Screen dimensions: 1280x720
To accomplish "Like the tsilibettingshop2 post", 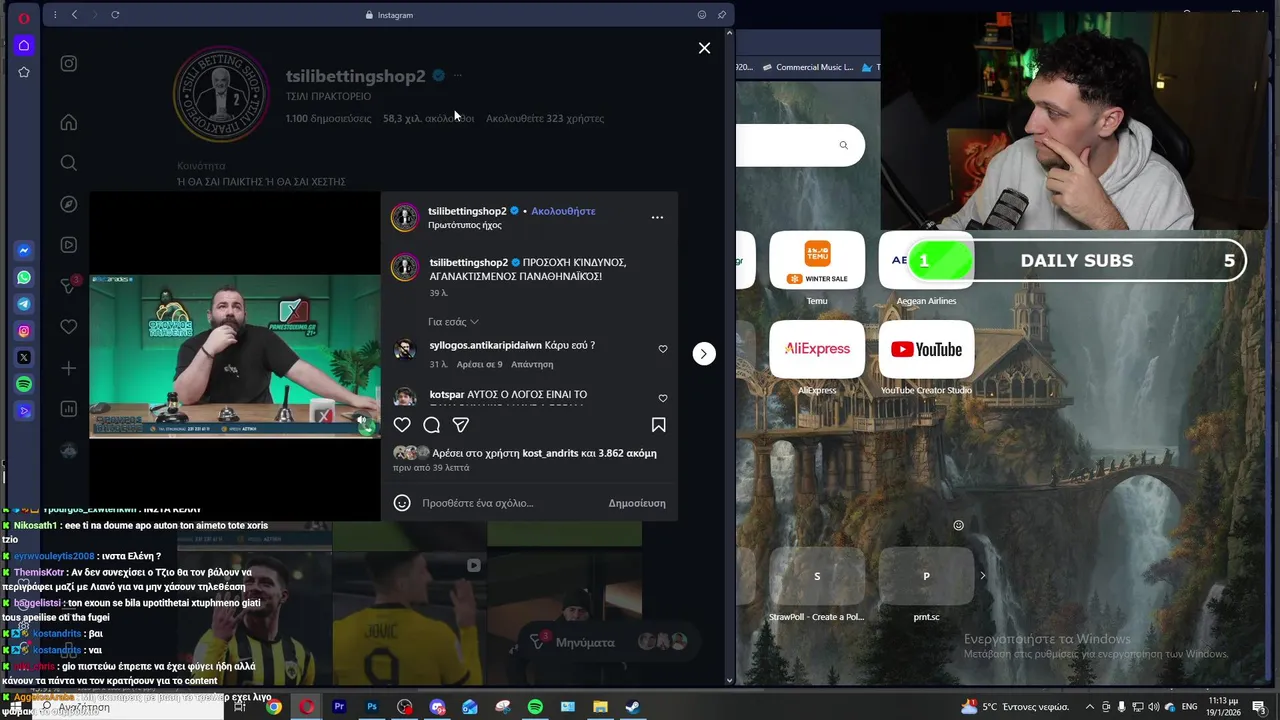I will coord(402,425).
